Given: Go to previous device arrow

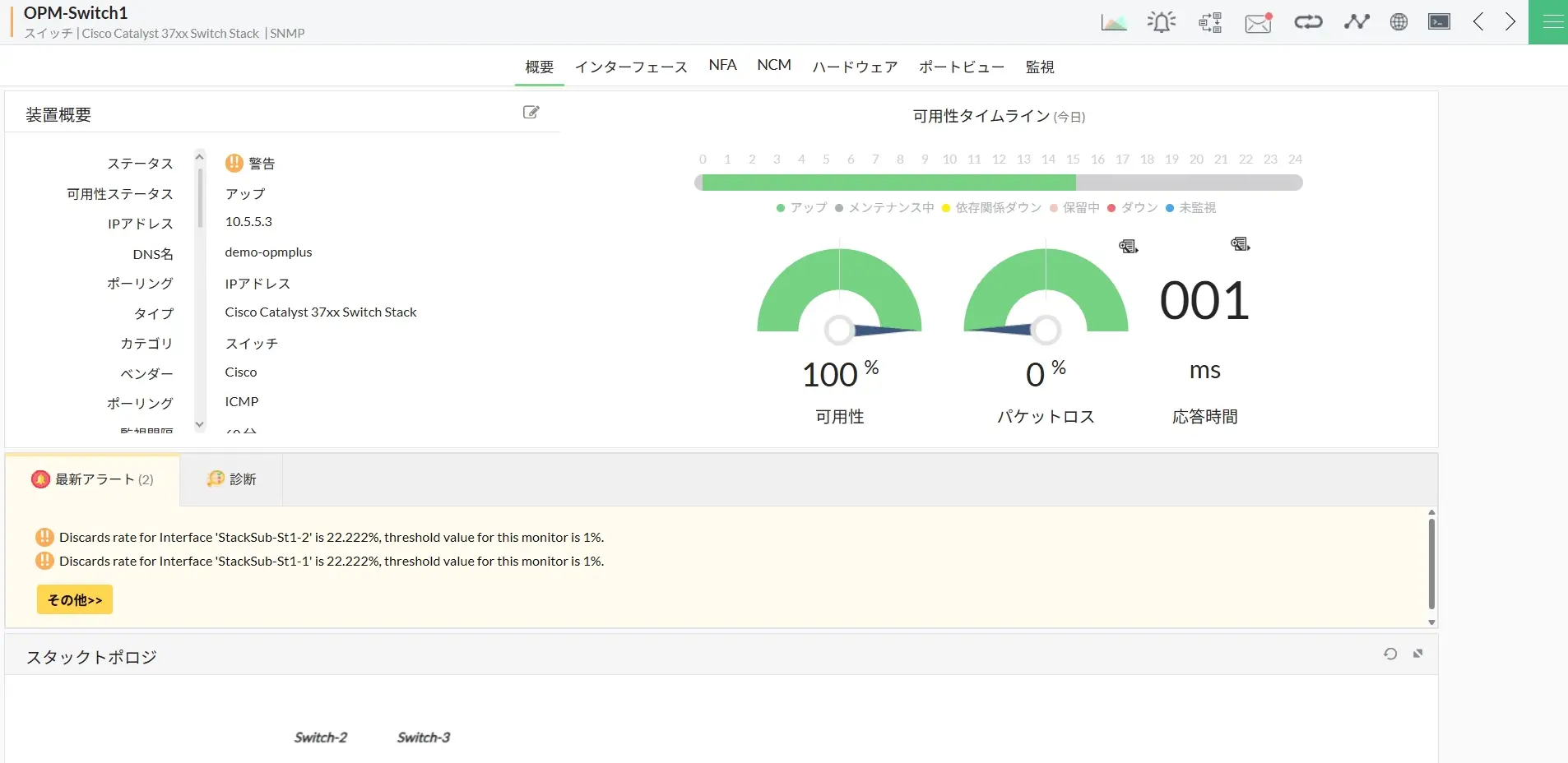Looking at the screenshot, I should tap(1478, 22).
